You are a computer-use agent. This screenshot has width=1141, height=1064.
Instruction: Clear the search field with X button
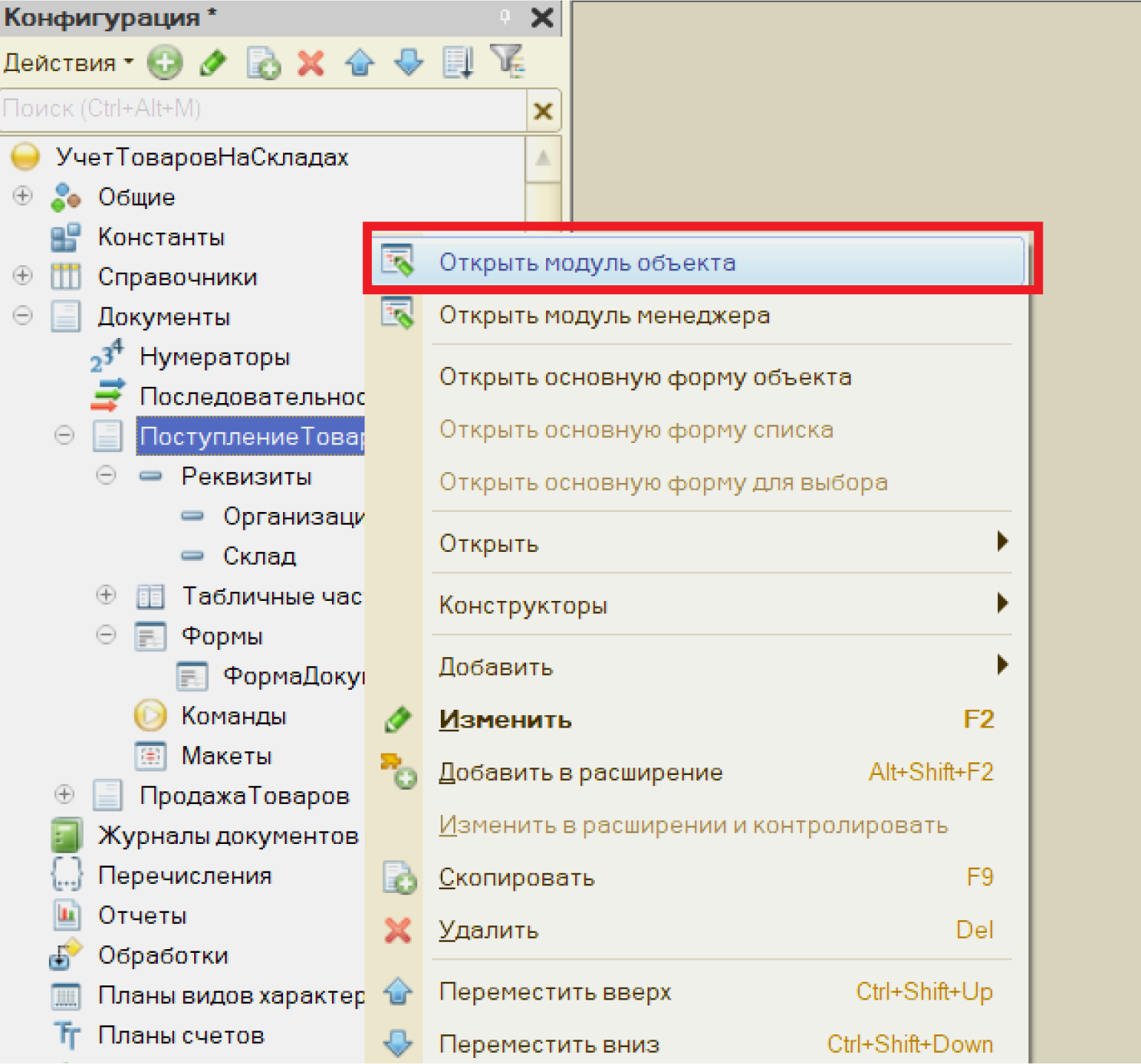coord(543,111)
